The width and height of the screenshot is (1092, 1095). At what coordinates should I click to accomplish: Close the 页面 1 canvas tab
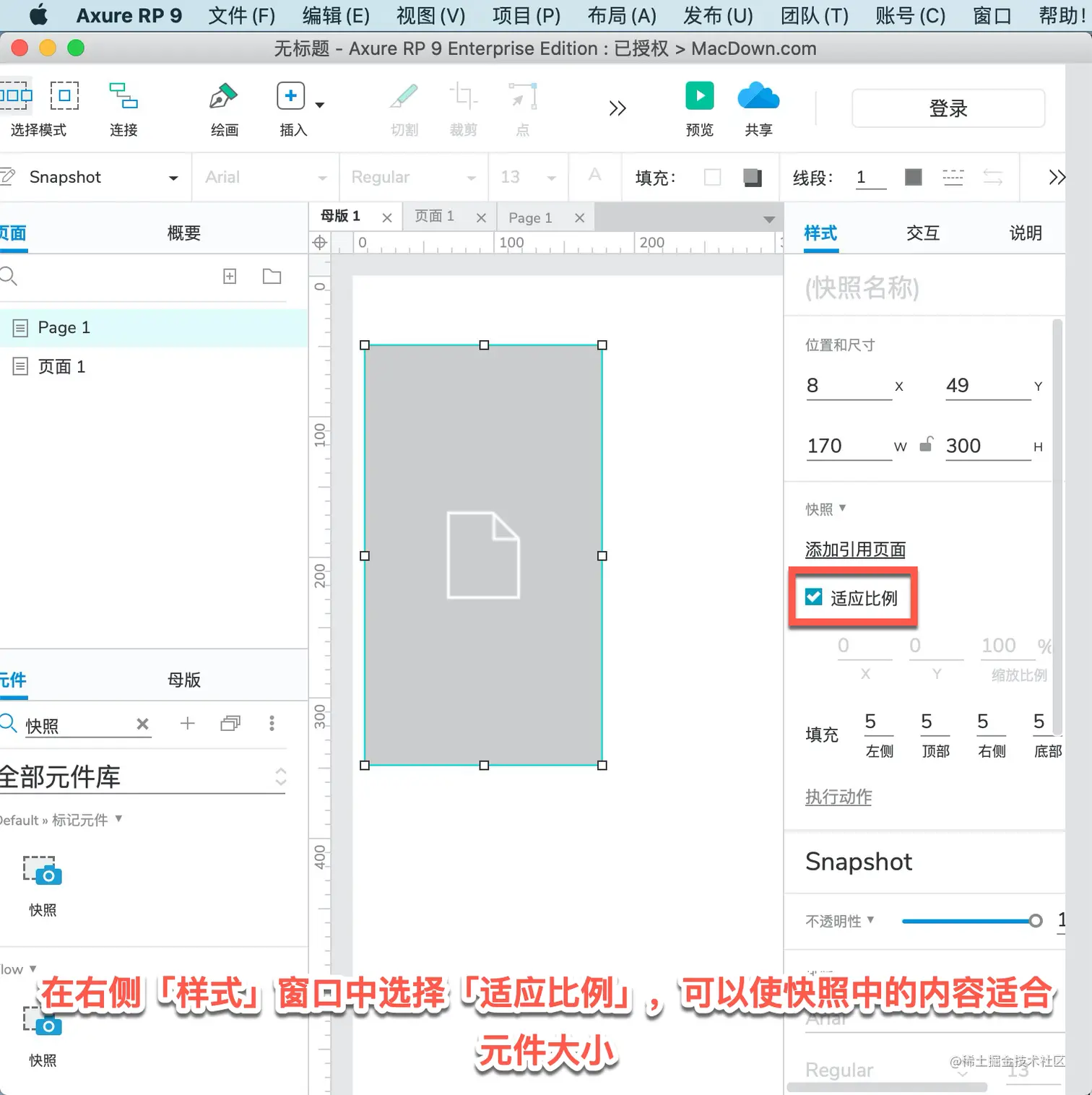click(481, 217)
